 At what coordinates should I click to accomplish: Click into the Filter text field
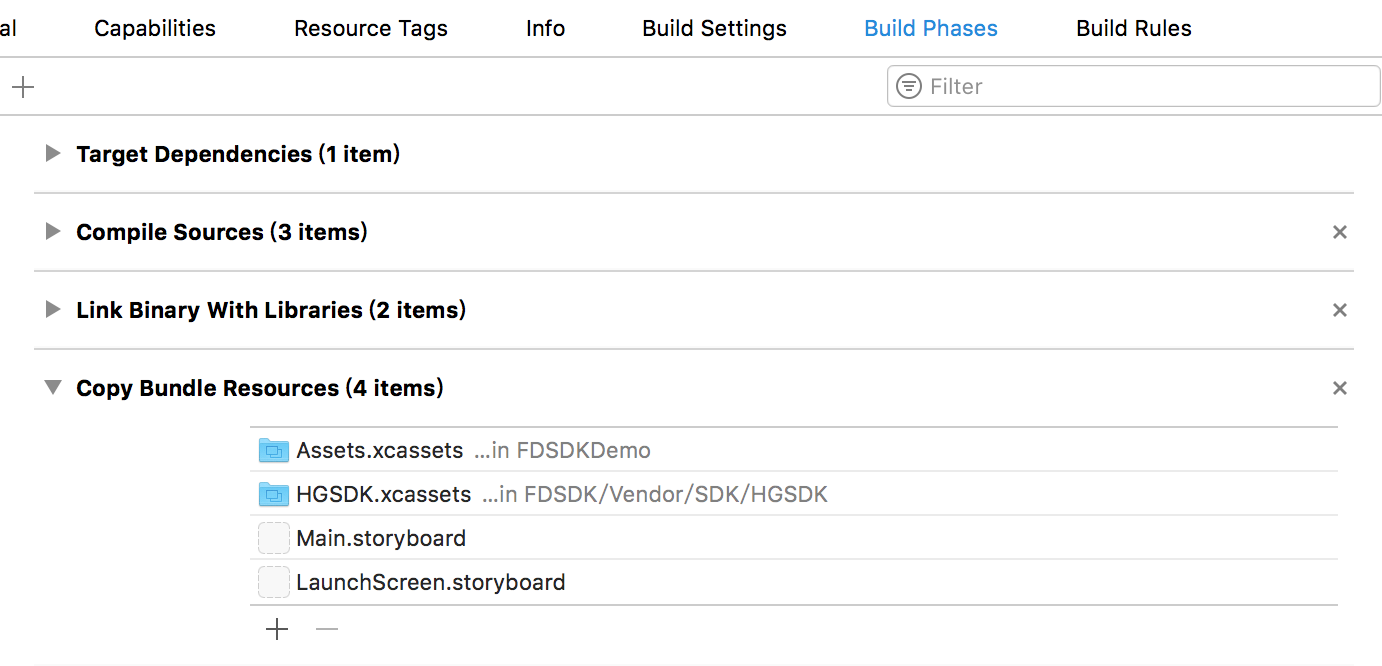(1140, 86)
